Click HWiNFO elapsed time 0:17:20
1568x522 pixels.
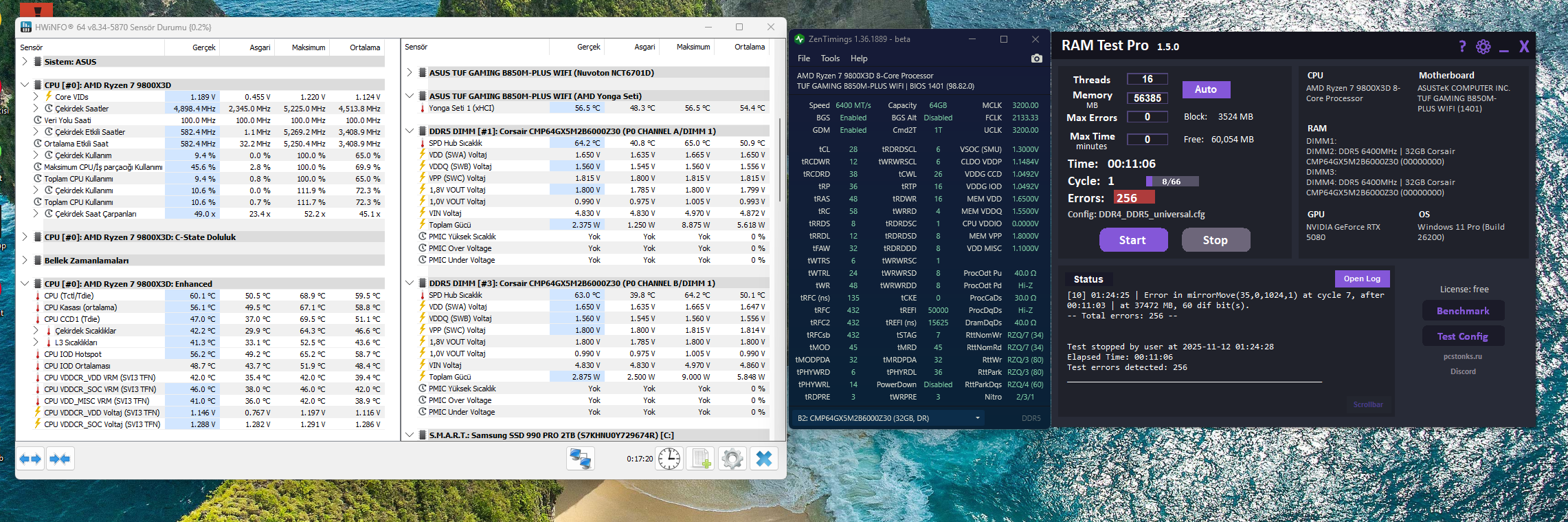pyautogui.click(x=640, y=459)
